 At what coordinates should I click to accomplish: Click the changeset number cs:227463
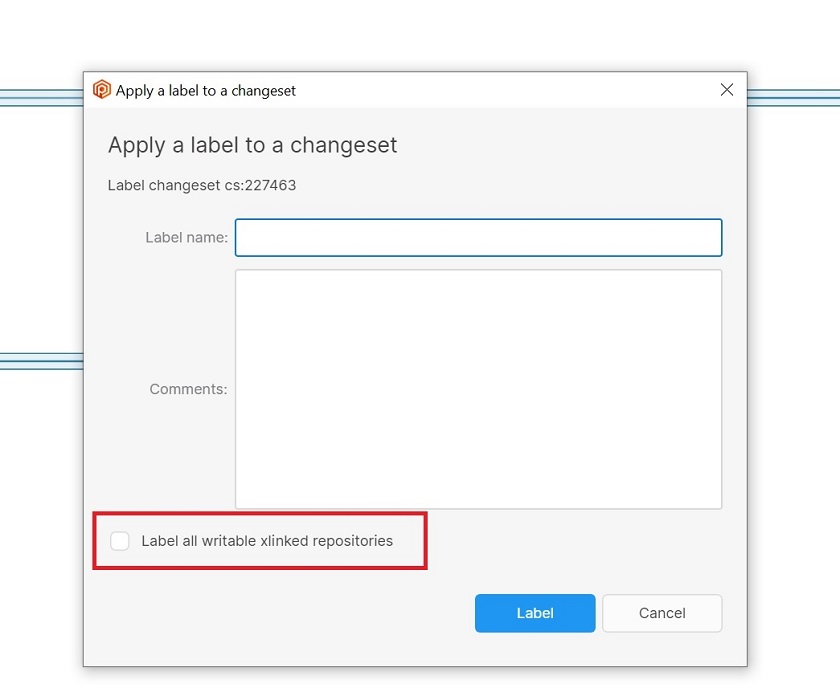(x=260, y=185)
